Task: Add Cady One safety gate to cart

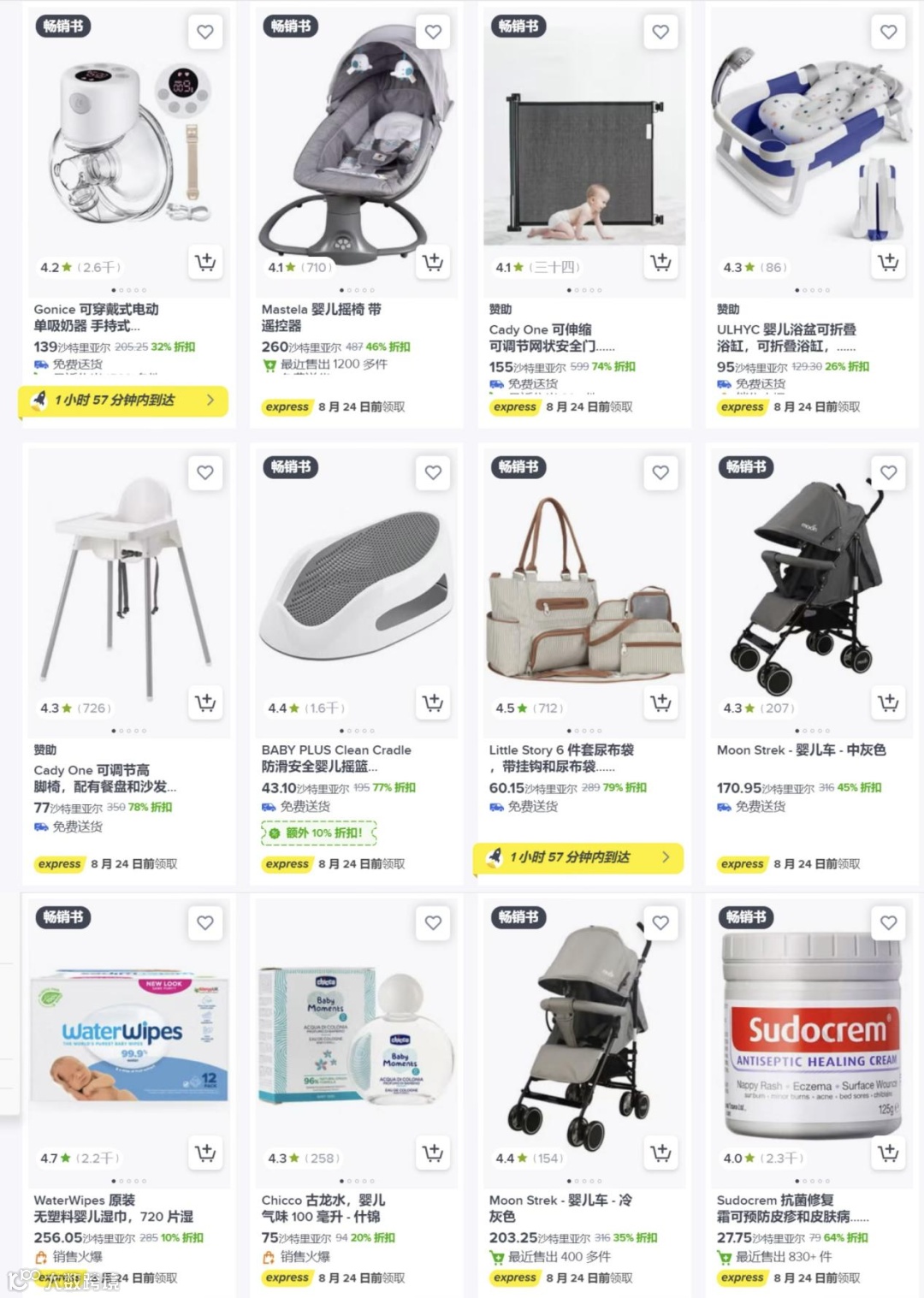Action: pyautogui.click(x=660, y=263)
